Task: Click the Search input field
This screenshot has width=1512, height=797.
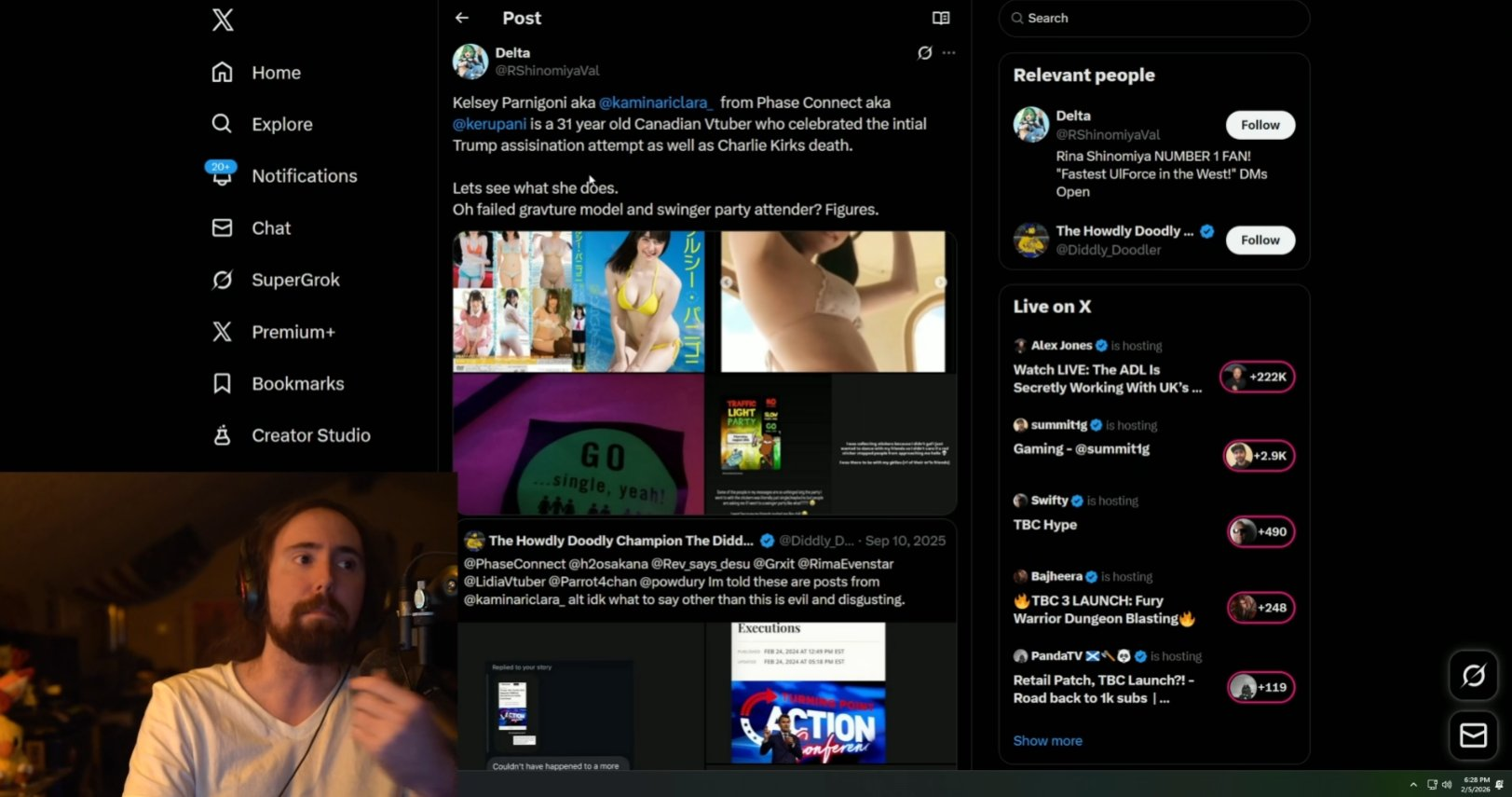Action: click(1155, 18)
